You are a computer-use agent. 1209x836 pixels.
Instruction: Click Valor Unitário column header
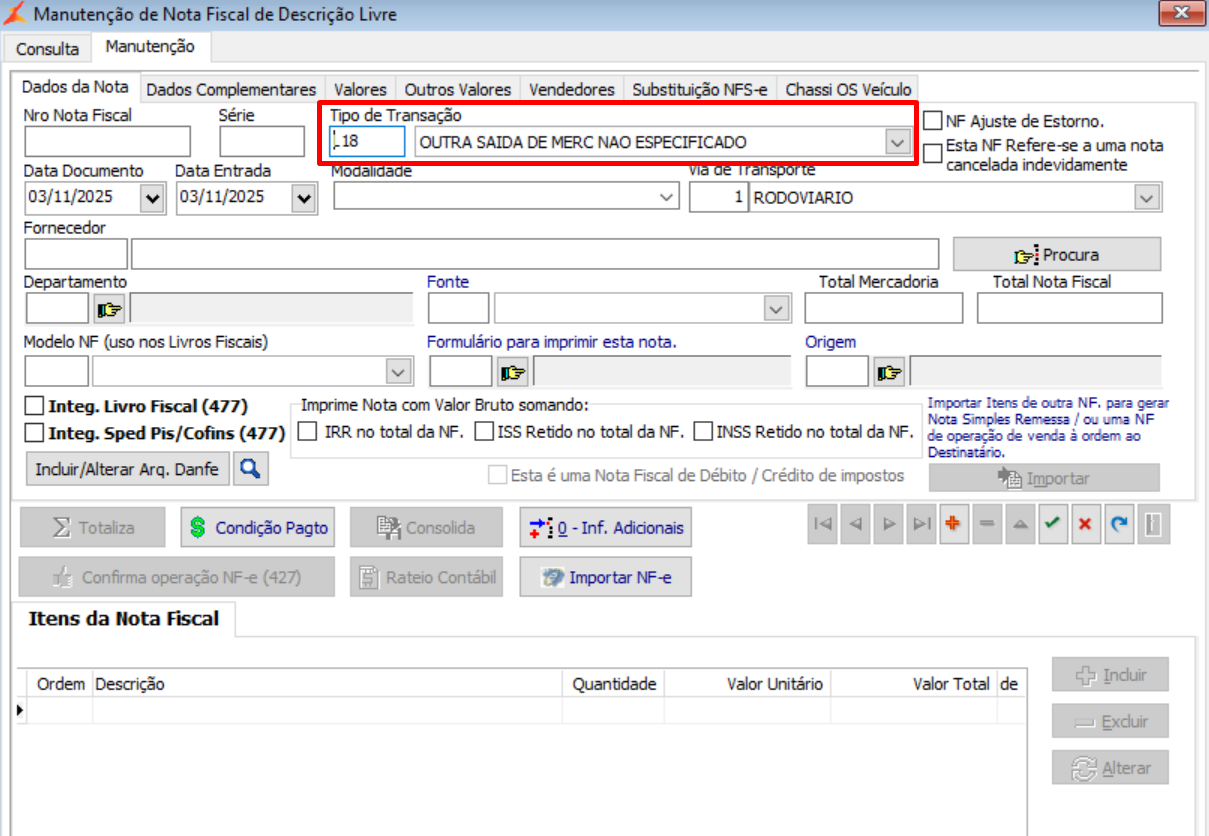(x=747, y=684)
